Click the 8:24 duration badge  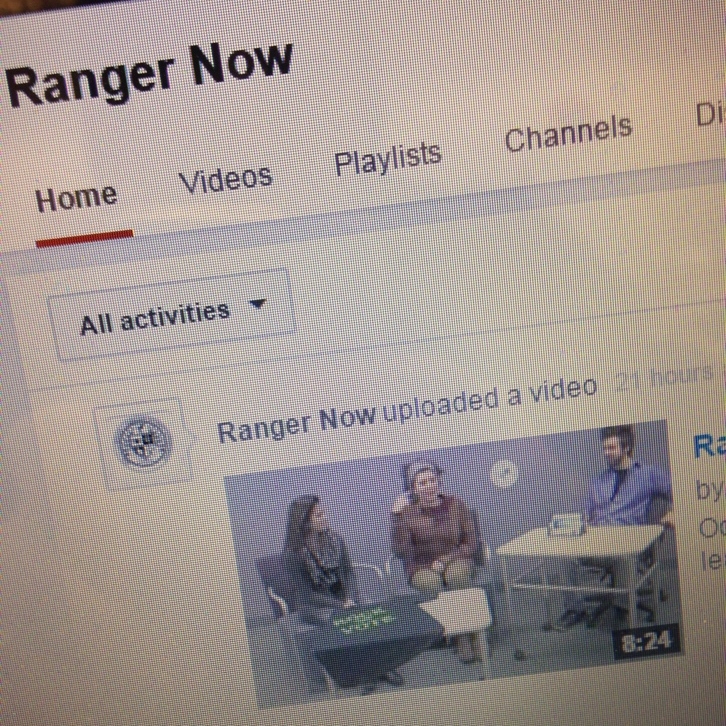click(x=646, y=641)
